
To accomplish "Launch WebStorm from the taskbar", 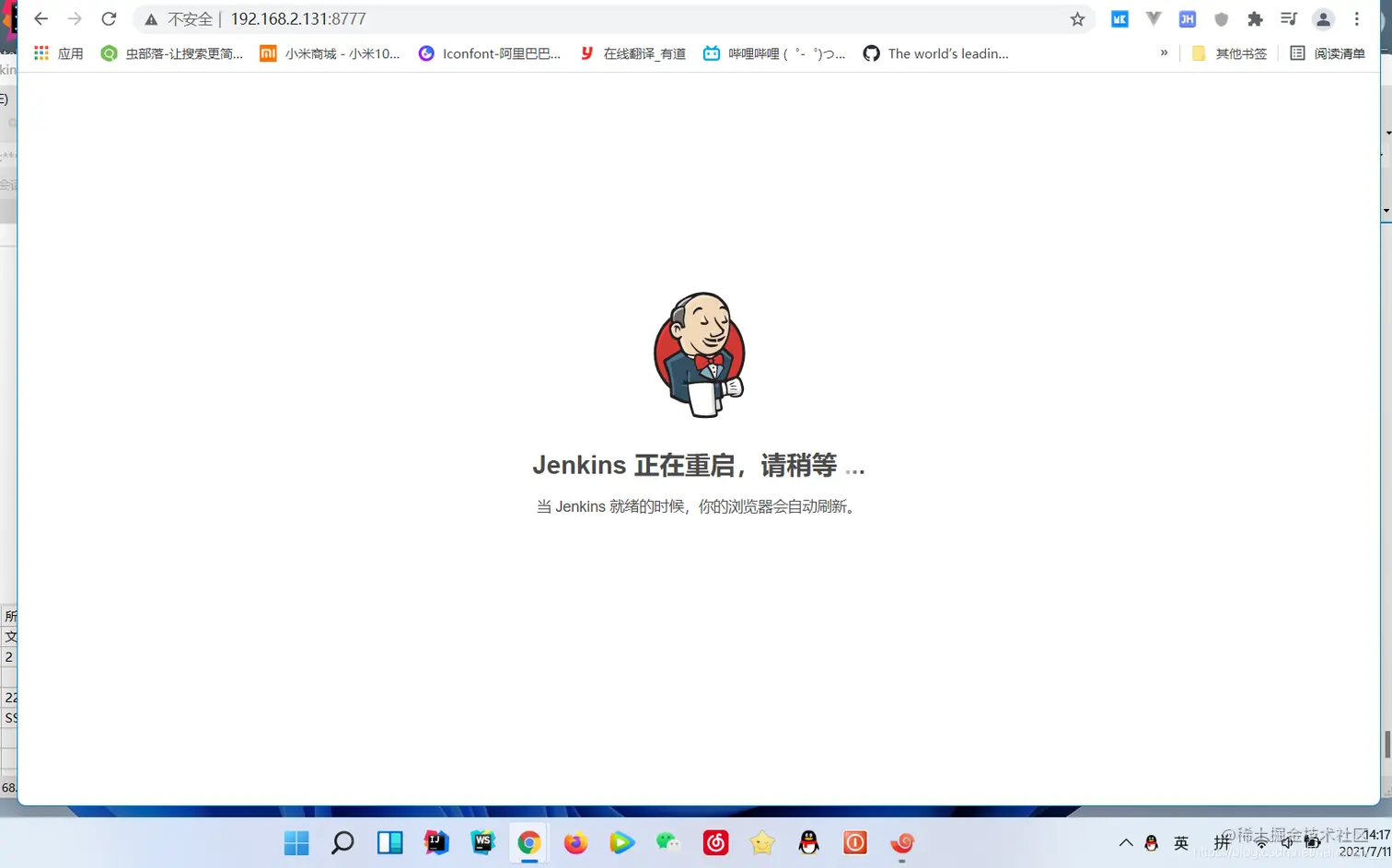I will pyautogui.click(x=482, y=842).
